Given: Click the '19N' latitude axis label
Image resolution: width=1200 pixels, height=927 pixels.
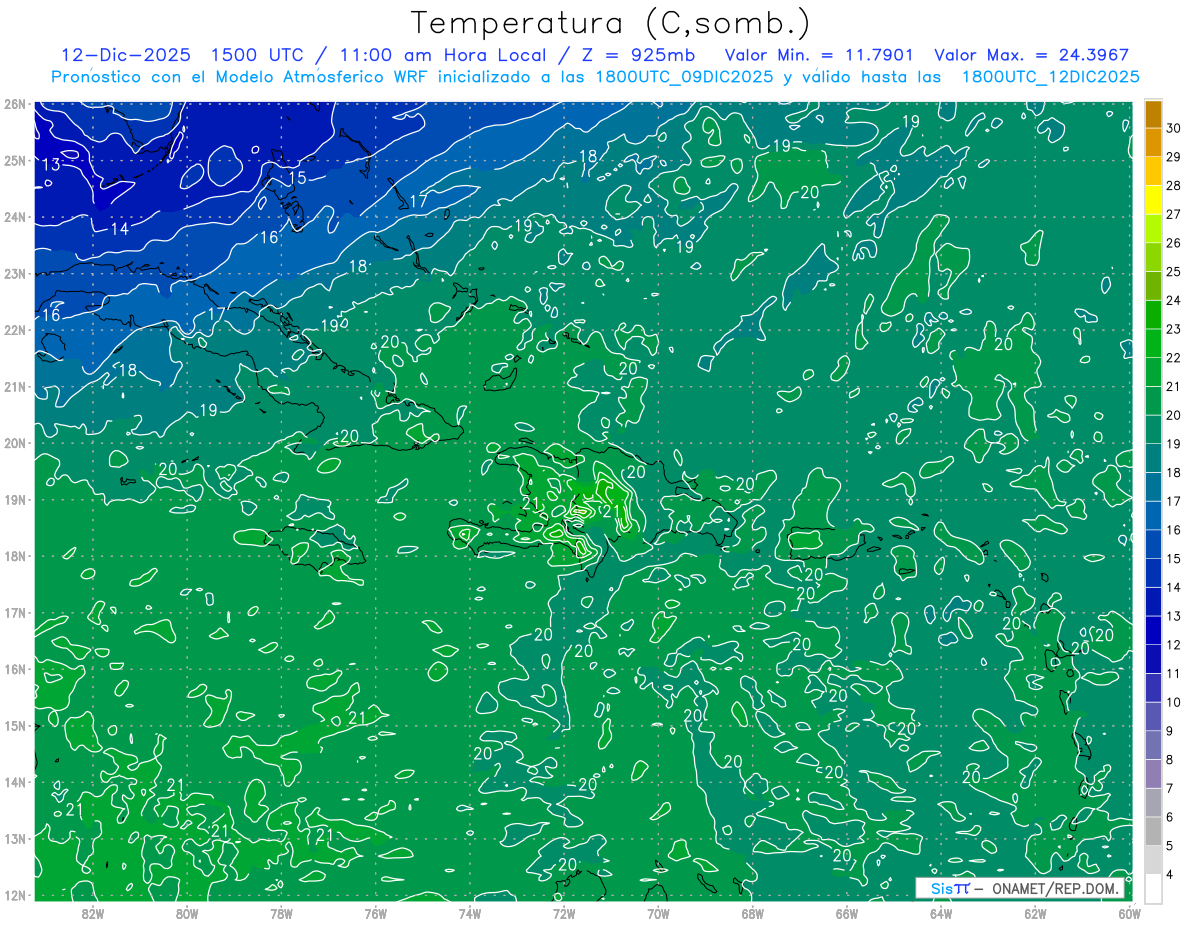Looking at the screenshot, I should coord(14,499).
